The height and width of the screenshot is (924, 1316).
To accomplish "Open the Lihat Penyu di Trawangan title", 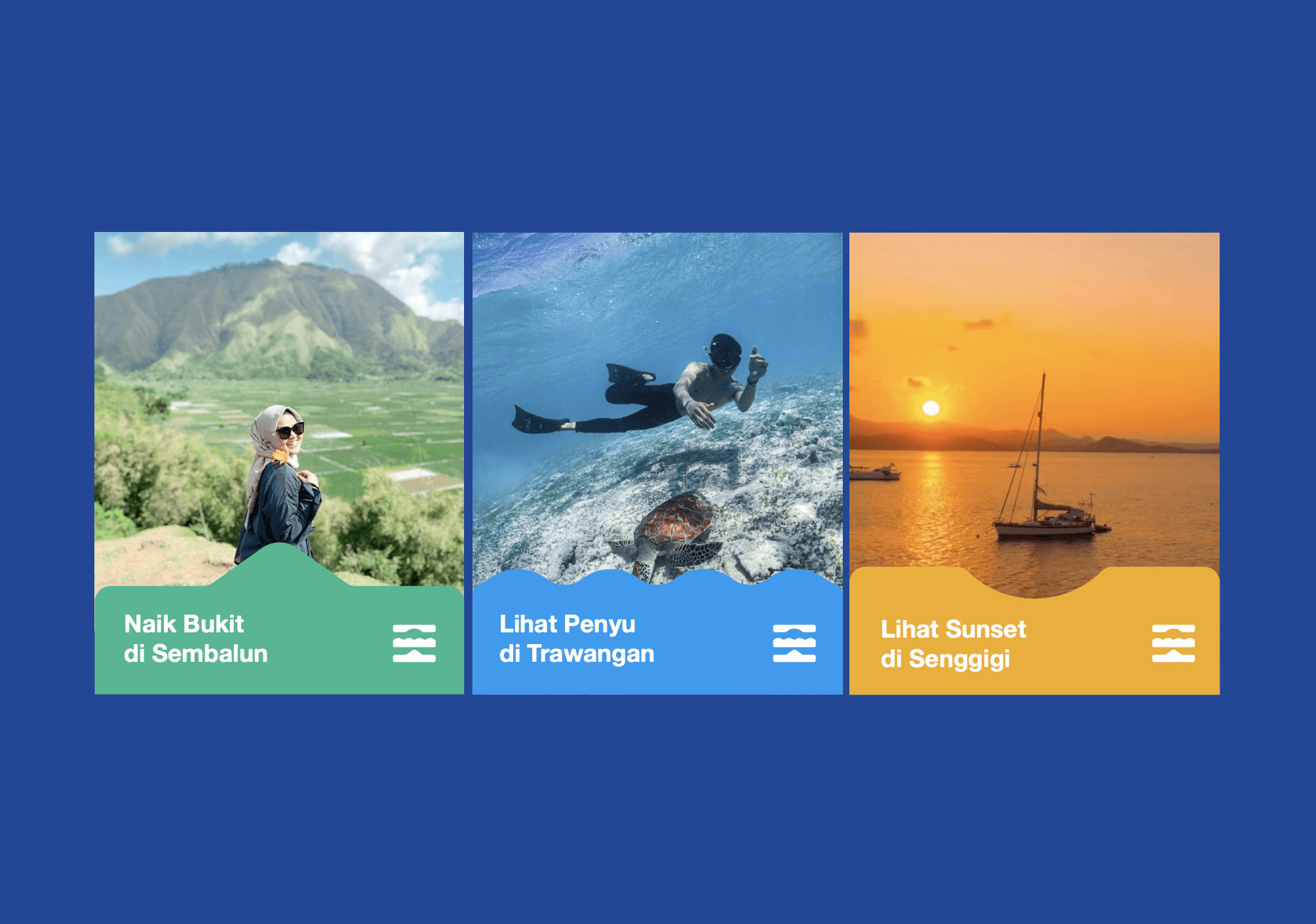I will click(577, 639).
